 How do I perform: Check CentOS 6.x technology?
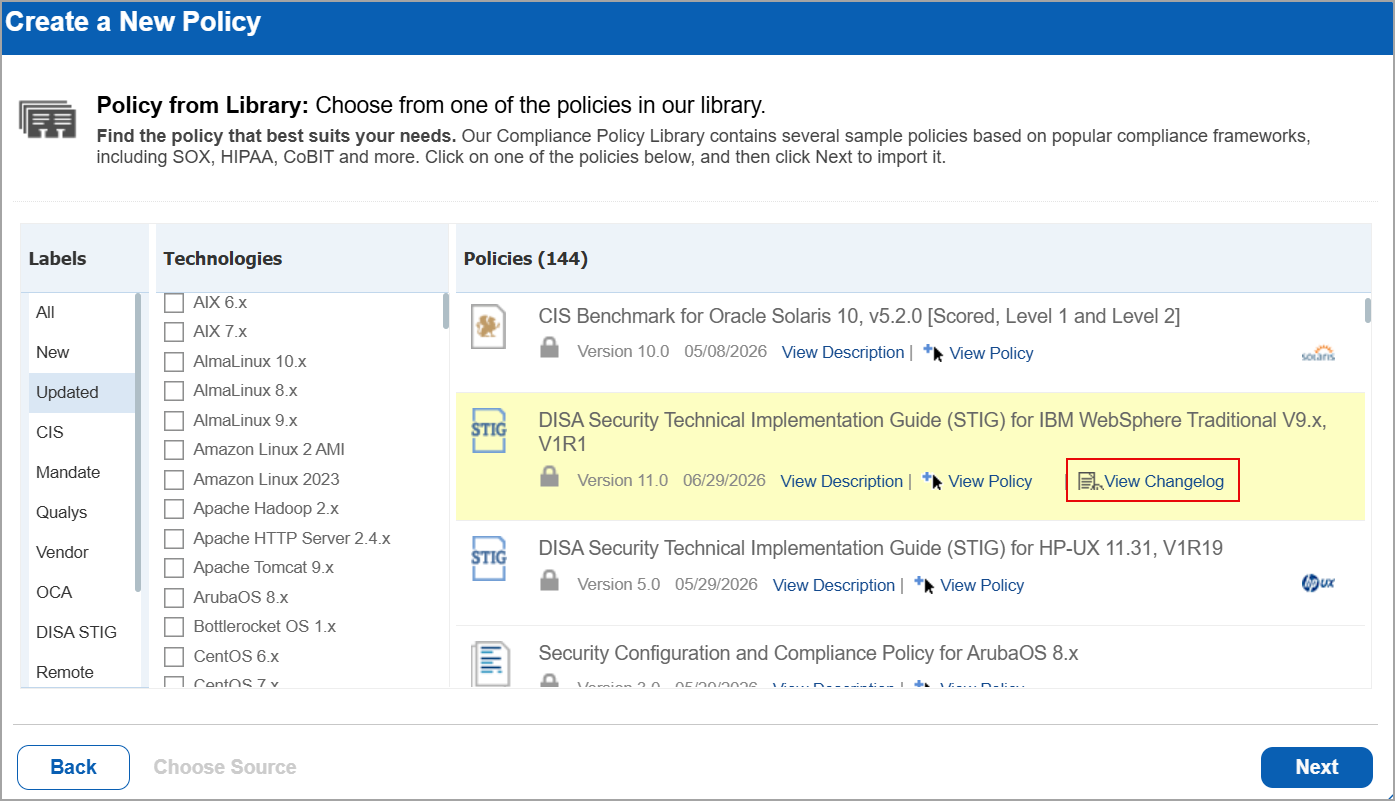pos(174,656)
